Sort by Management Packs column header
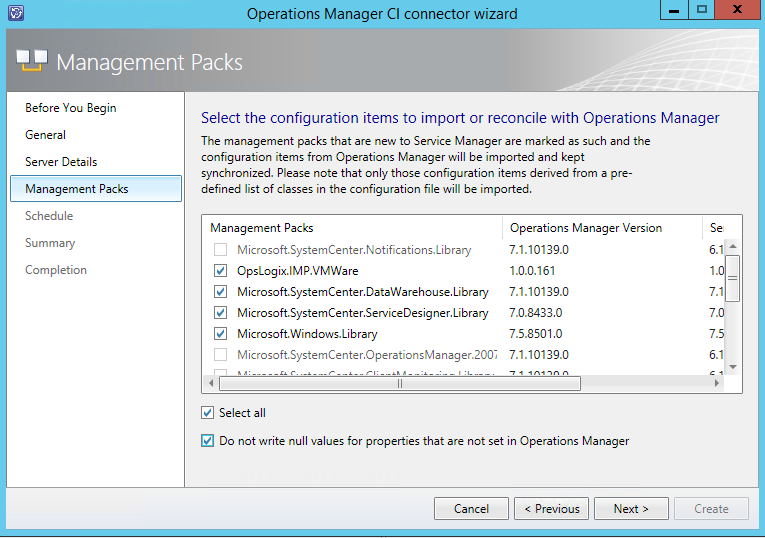The width and height of the screenshot is (765, 538). (261, 228)
